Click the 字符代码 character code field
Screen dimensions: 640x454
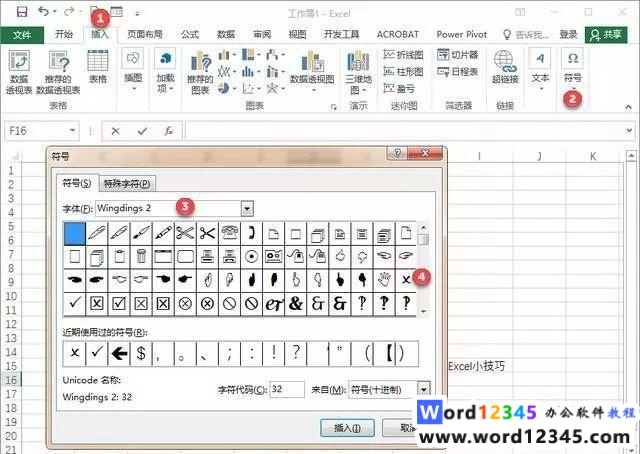click(x=286, y=389)
